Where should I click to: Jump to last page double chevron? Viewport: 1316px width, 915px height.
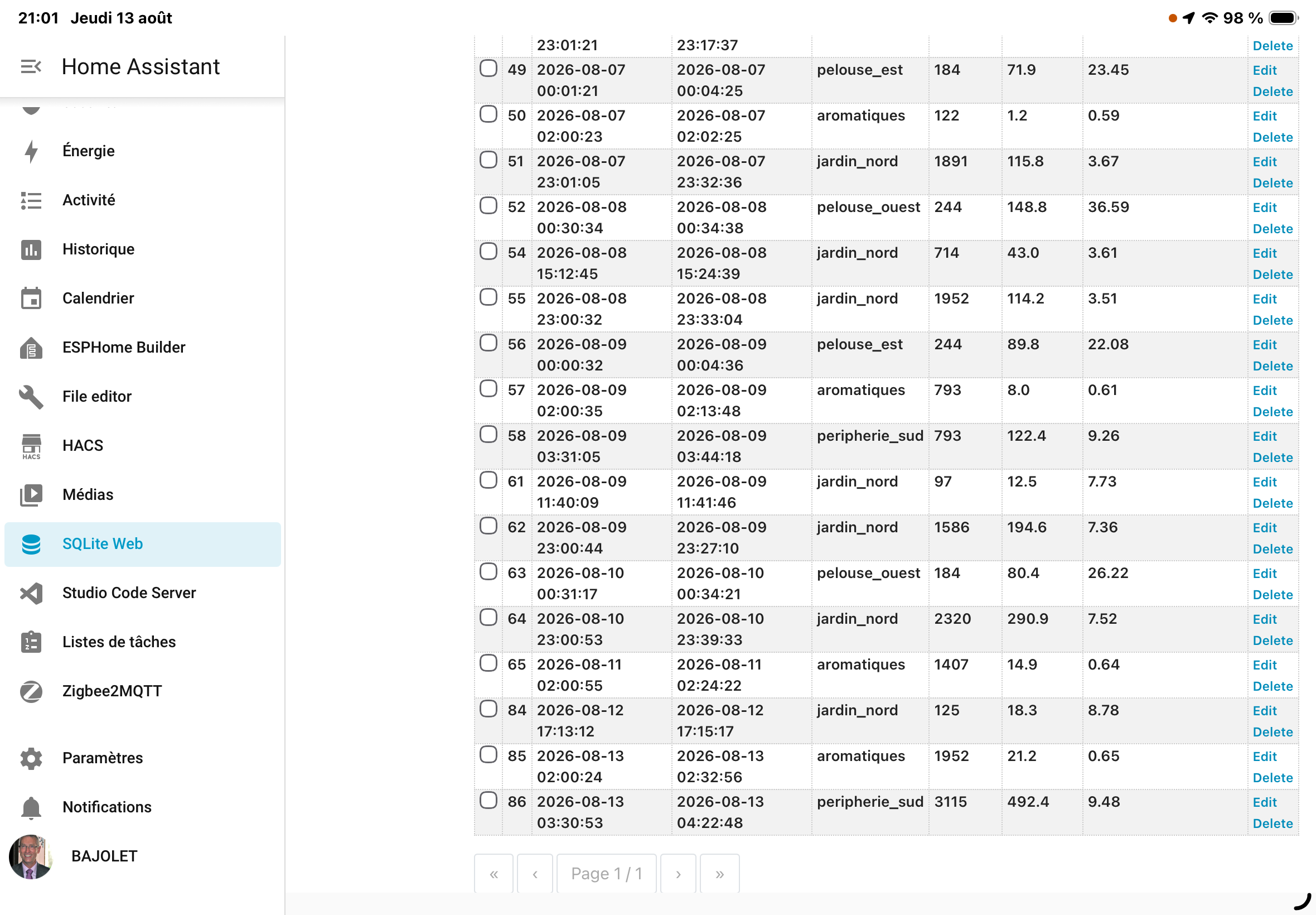tap(719, 873)
